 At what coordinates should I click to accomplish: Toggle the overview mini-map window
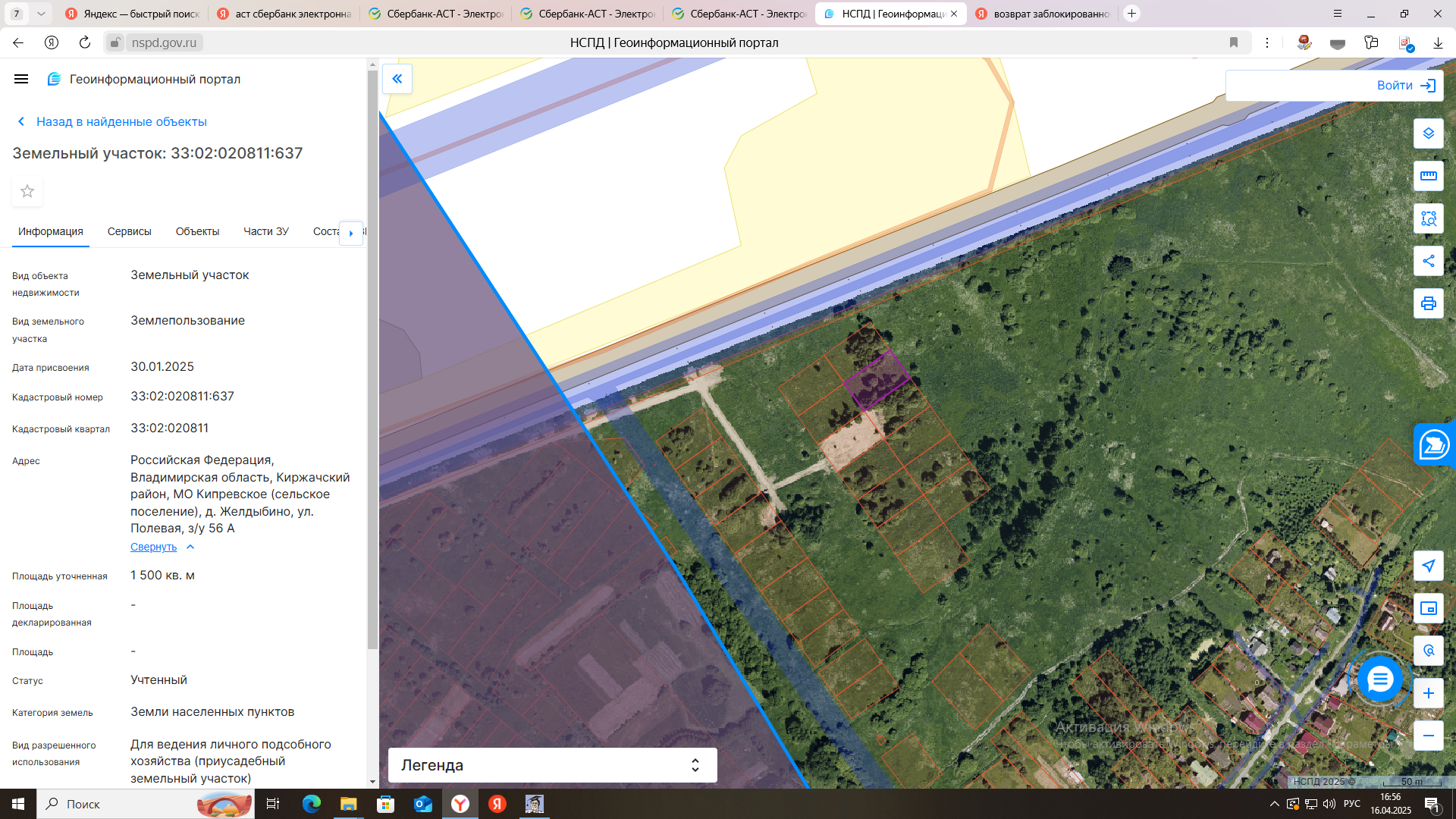pyautogui.click(x=1428, y=608)
